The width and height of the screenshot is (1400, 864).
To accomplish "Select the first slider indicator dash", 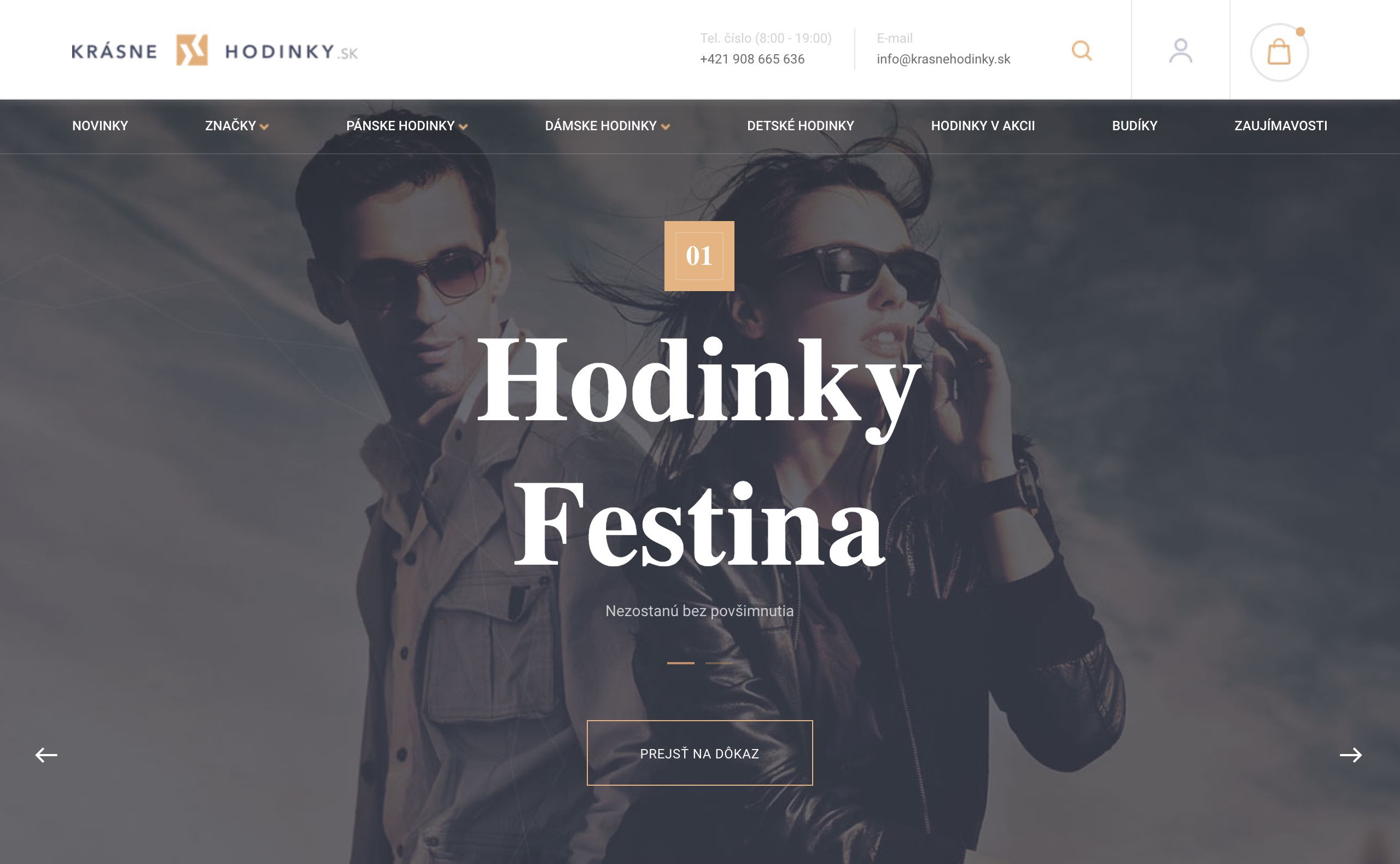I will (x=681, y=663).
